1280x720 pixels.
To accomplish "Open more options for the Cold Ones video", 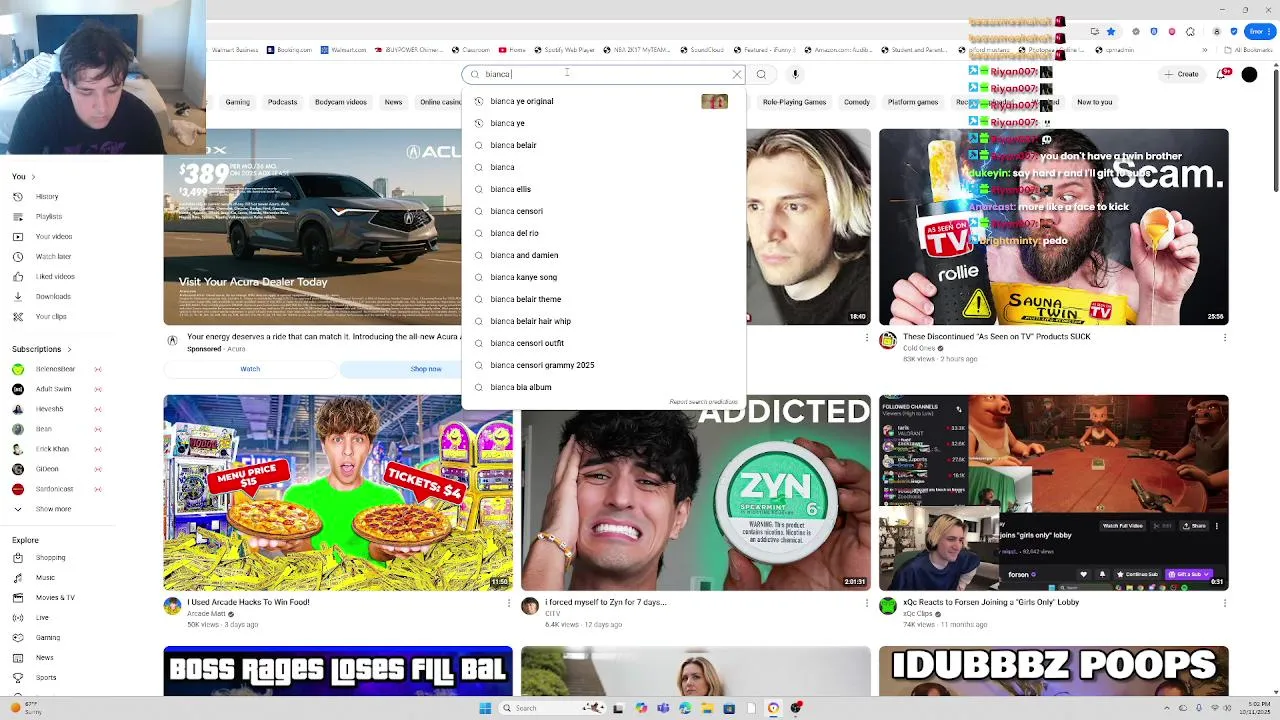I will 1225,338.
